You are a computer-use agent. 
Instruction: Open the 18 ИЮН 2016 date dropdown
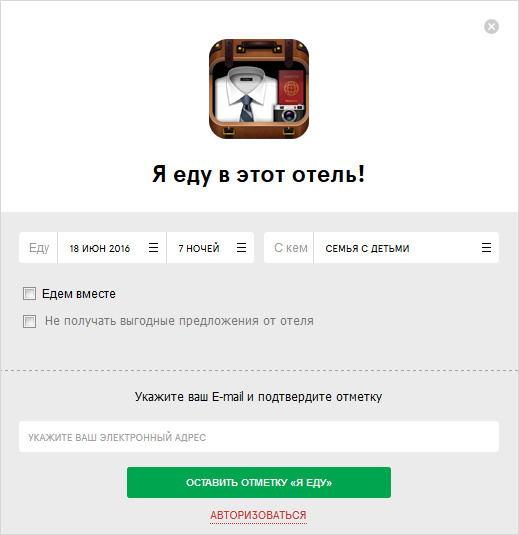[112, 248]
